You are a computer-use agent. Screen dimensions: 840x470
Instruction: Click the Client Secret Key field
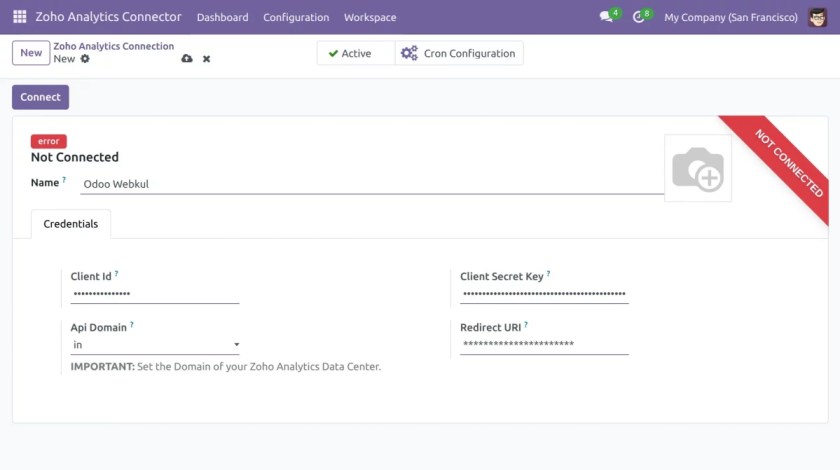tap(544, 294)
